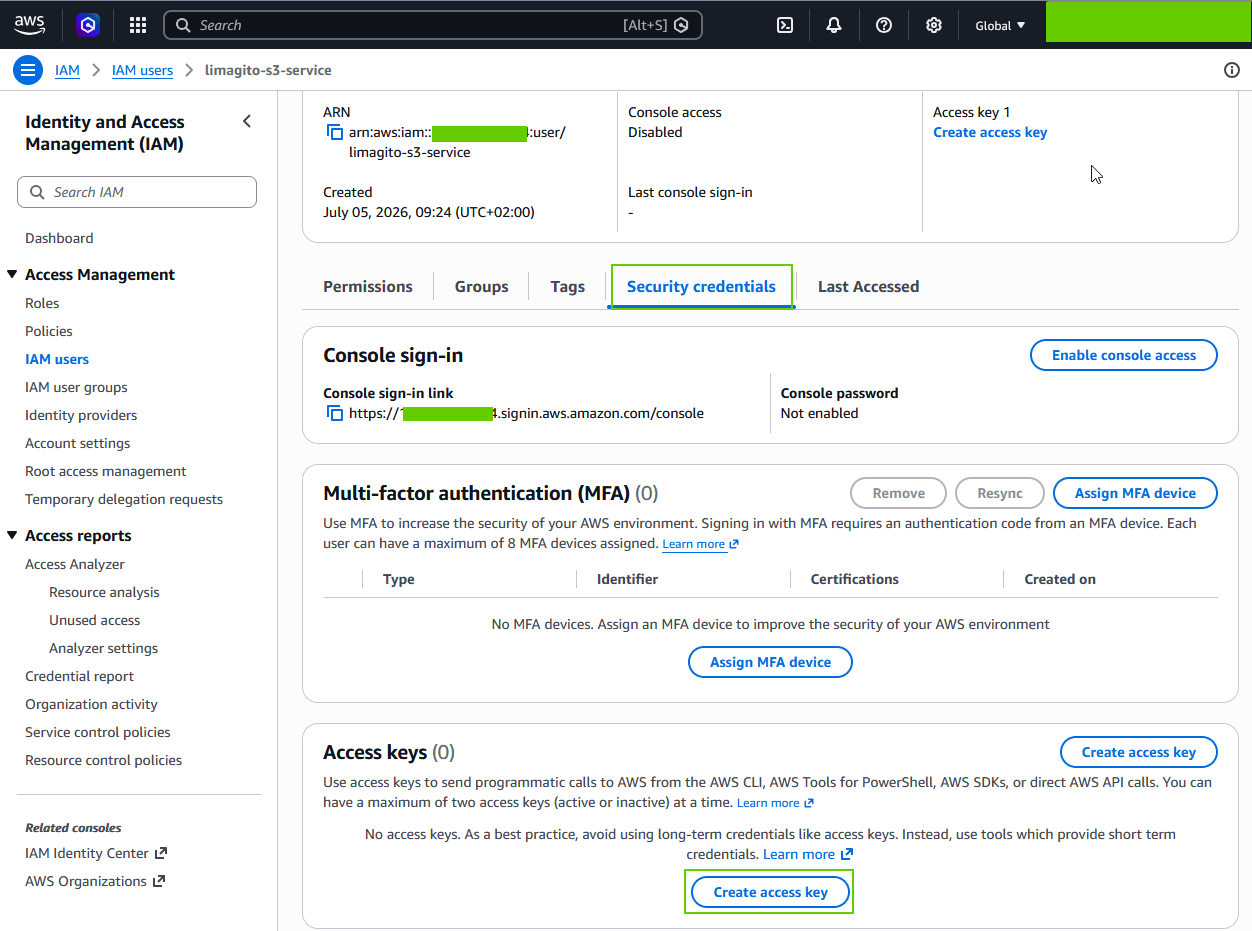
Task: Toggle the hamburger navigation menu button
Action: (x=28, y=70)
